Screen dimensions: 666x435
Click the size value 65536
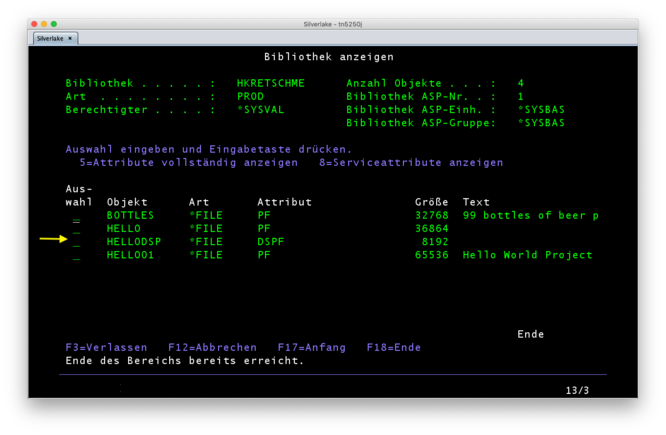[x=431, y=255]
